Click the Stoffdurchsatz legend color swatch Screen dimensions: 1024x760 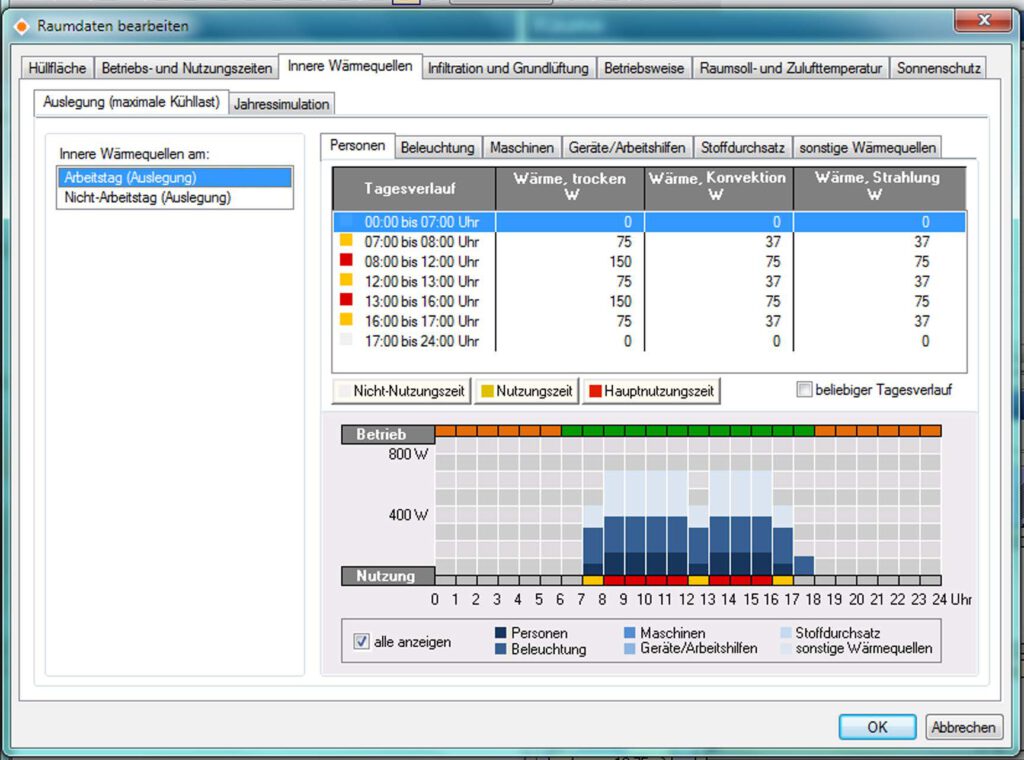[x=786, y=633]
